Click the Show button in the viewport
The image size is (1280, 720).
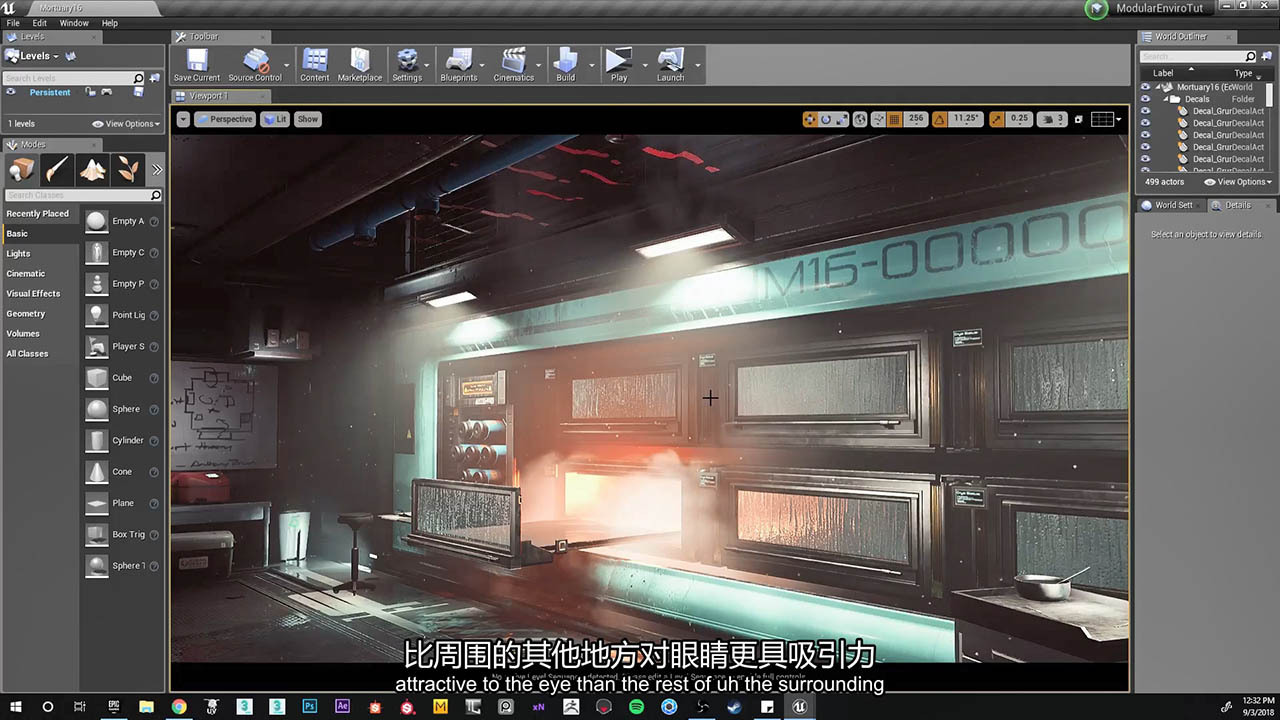click(307, 119)
